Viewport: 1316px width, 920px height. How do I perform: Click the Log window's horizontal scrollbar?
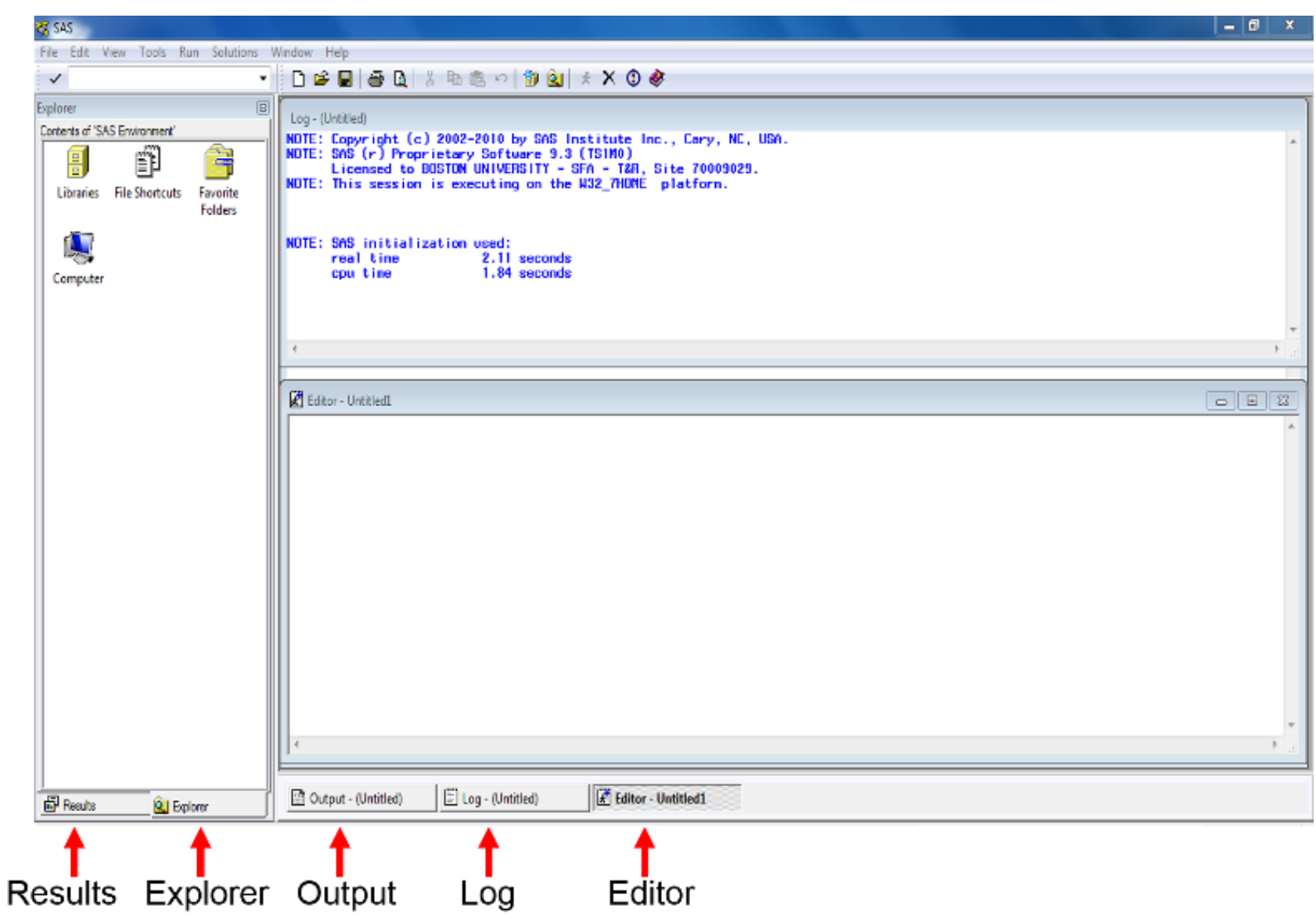coord(782,349)
